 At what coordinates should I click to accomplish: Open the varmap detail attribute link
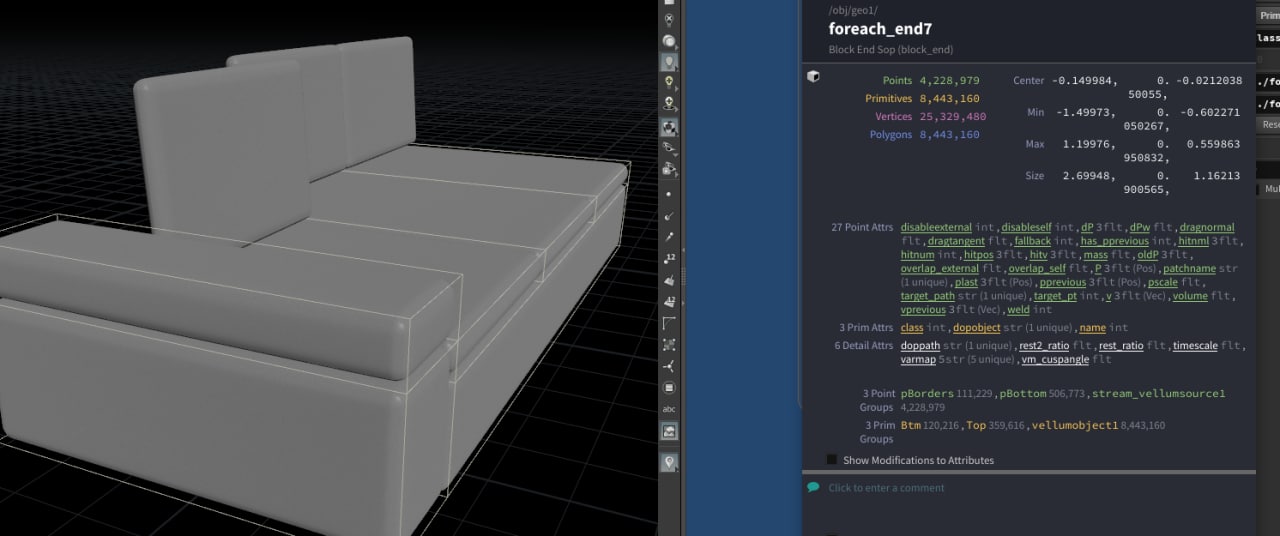point(918,359)
